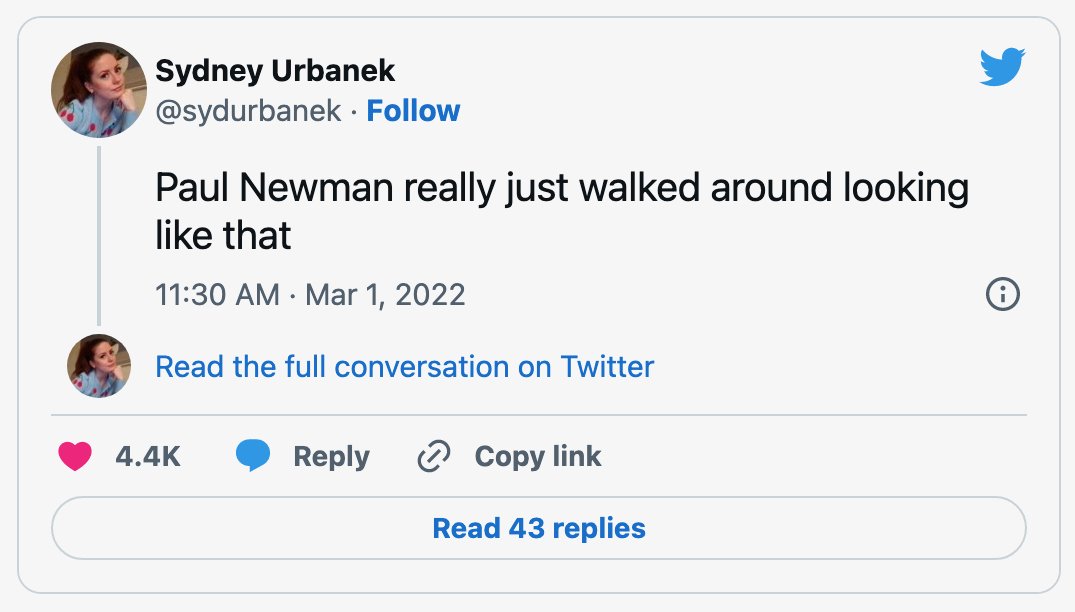The height and width of the screenshot is (612, 1075).
Task: Click the blue reply speech bubble icon
Action: point(253,456)
